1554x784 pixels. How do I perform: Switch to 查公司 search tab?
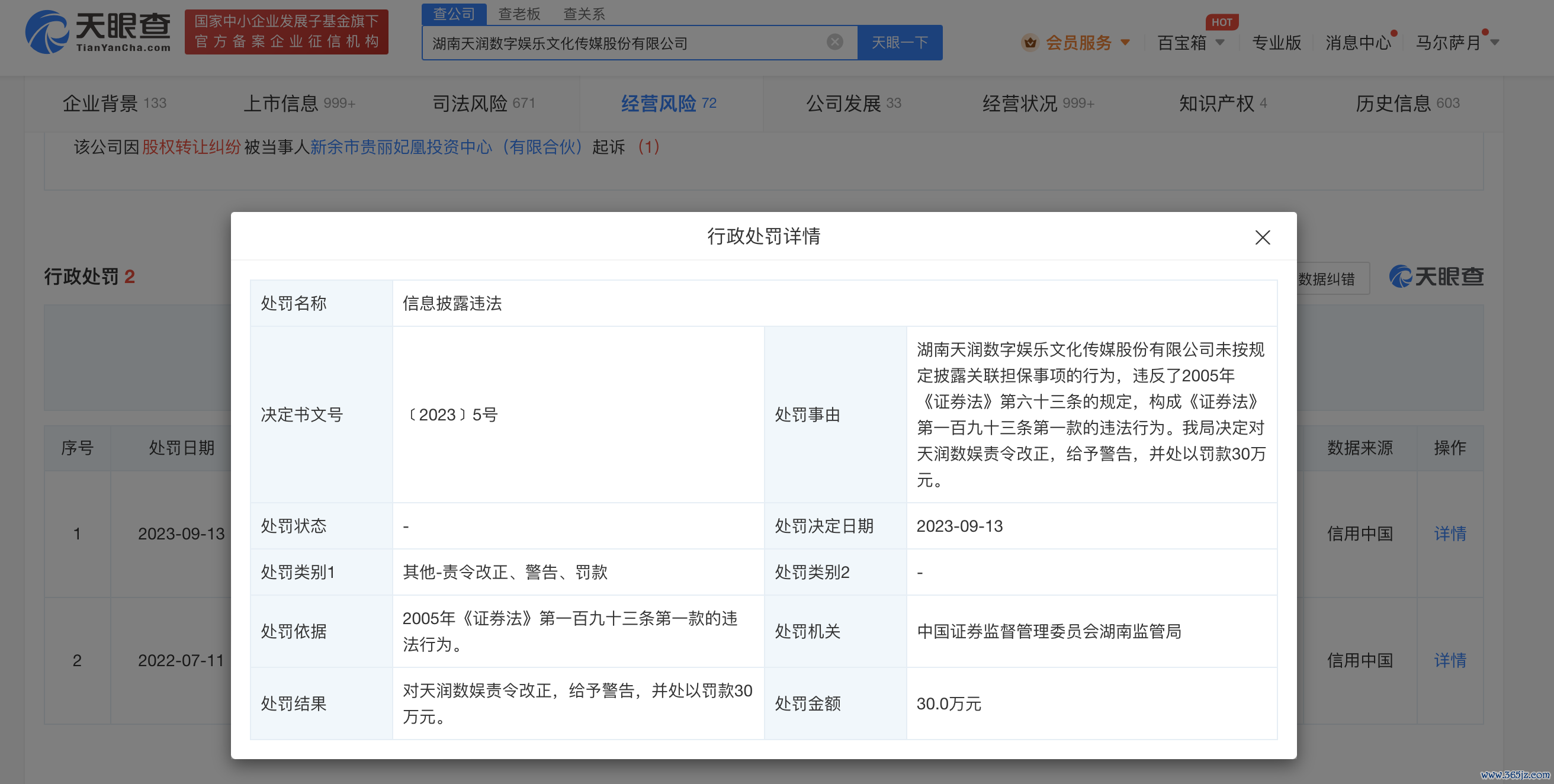point(454,14)
